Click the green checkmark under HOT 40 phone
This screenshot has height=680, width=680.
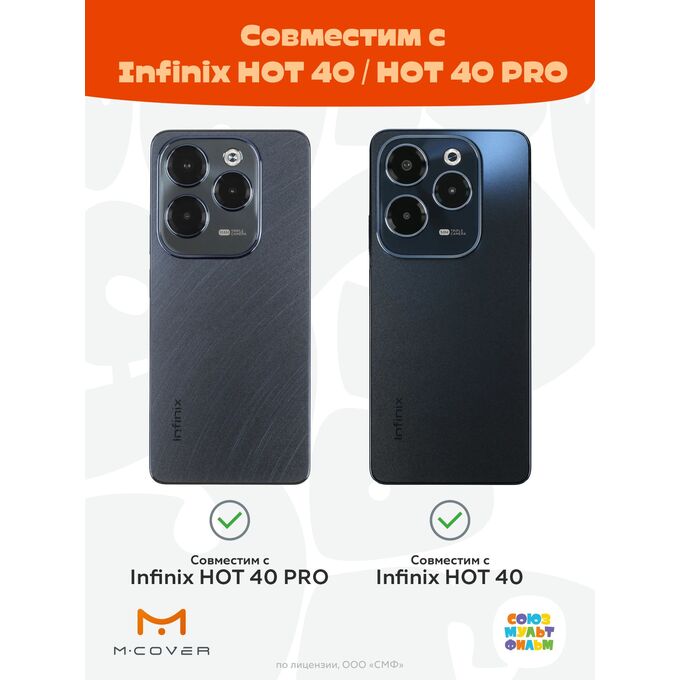(x=450, y=520)
